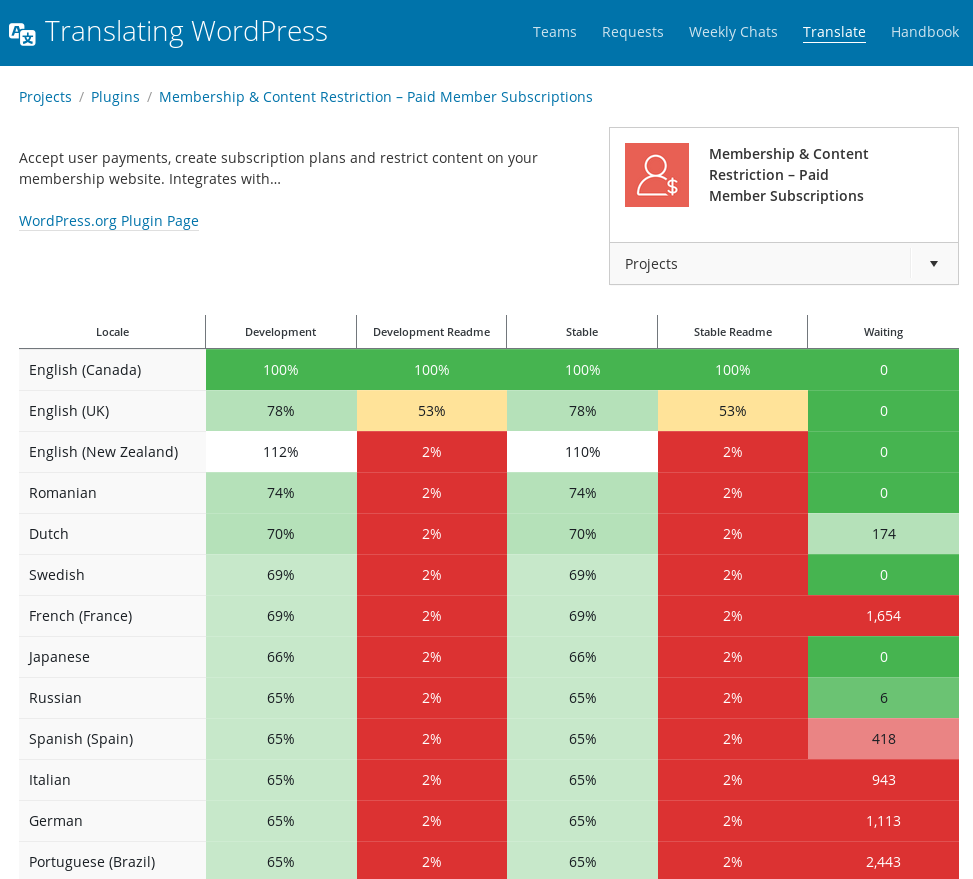Expand the Projects dropdown arrow
973x879 pixels.
pos(934,264)
